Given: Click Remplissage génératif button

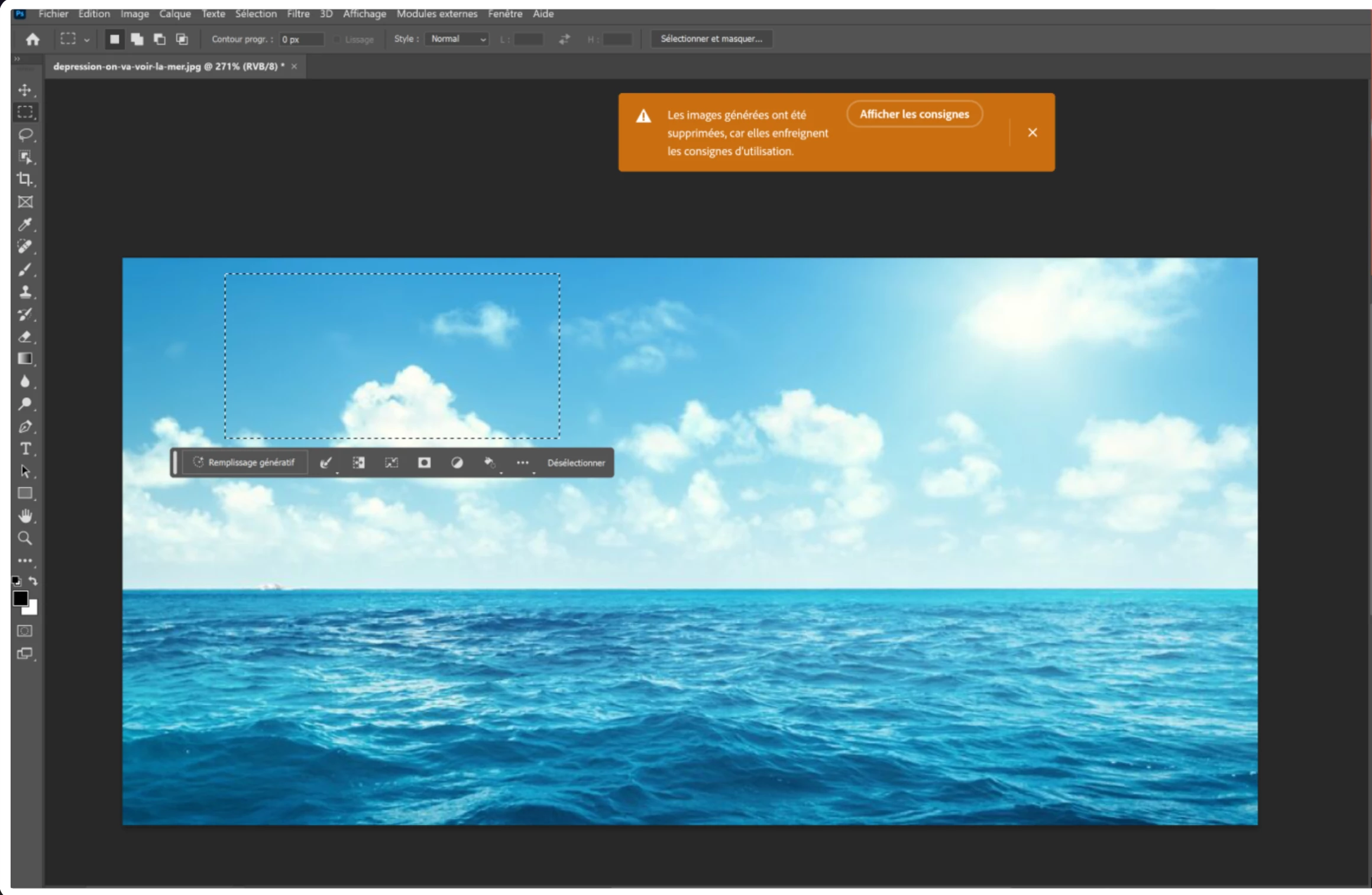Looking at the screenshot, I should 245,462.
